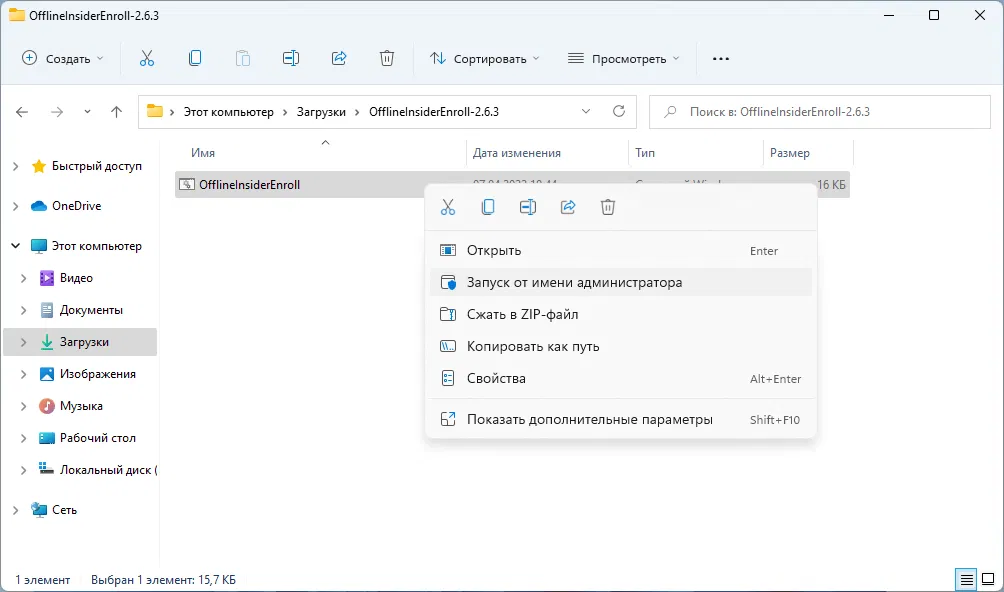Expand the Видео tree node

pyautogui.click(x=24, y=278)
